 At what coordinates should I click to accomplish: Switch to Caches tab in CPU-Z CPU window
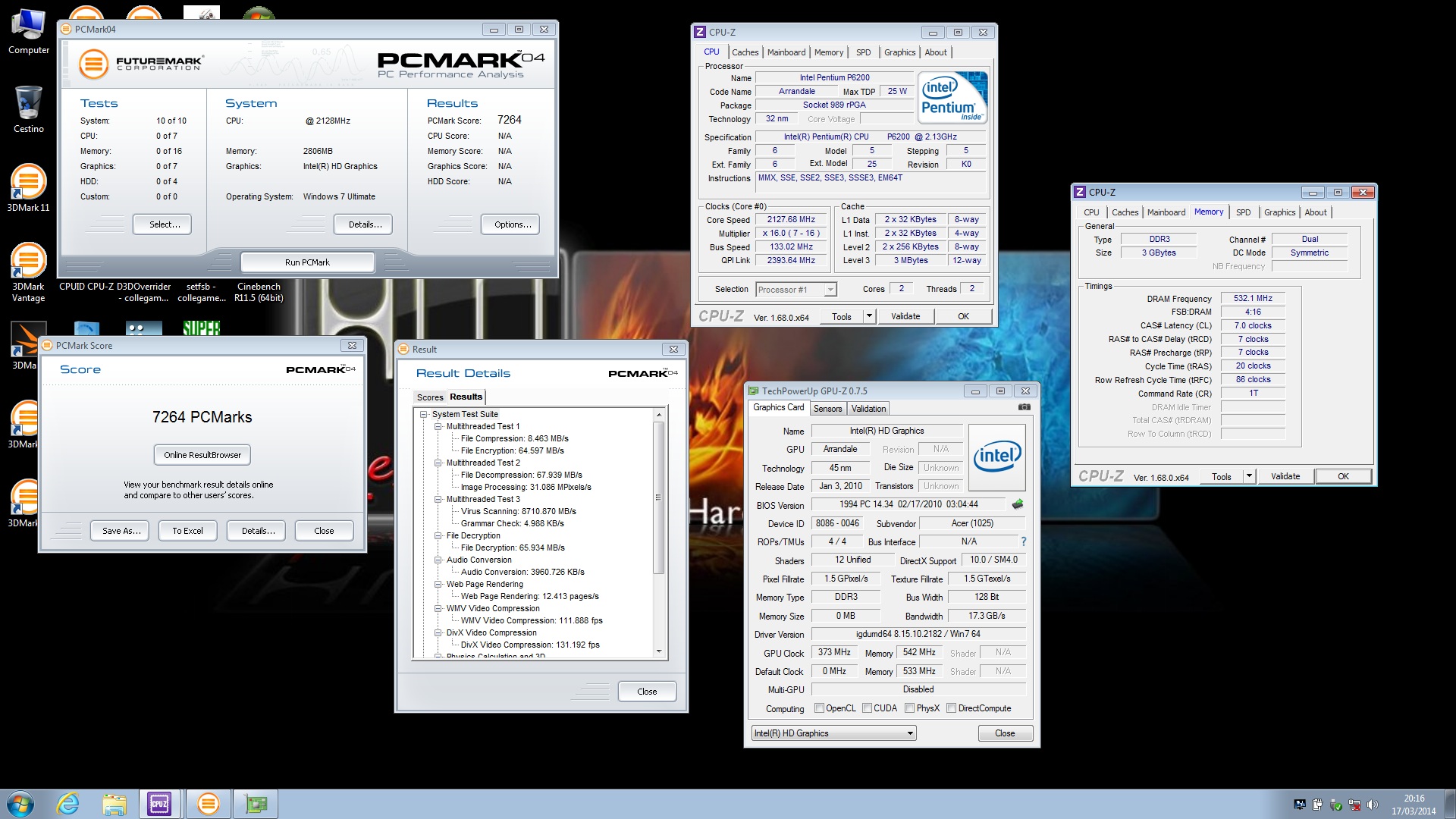[745, 52]
